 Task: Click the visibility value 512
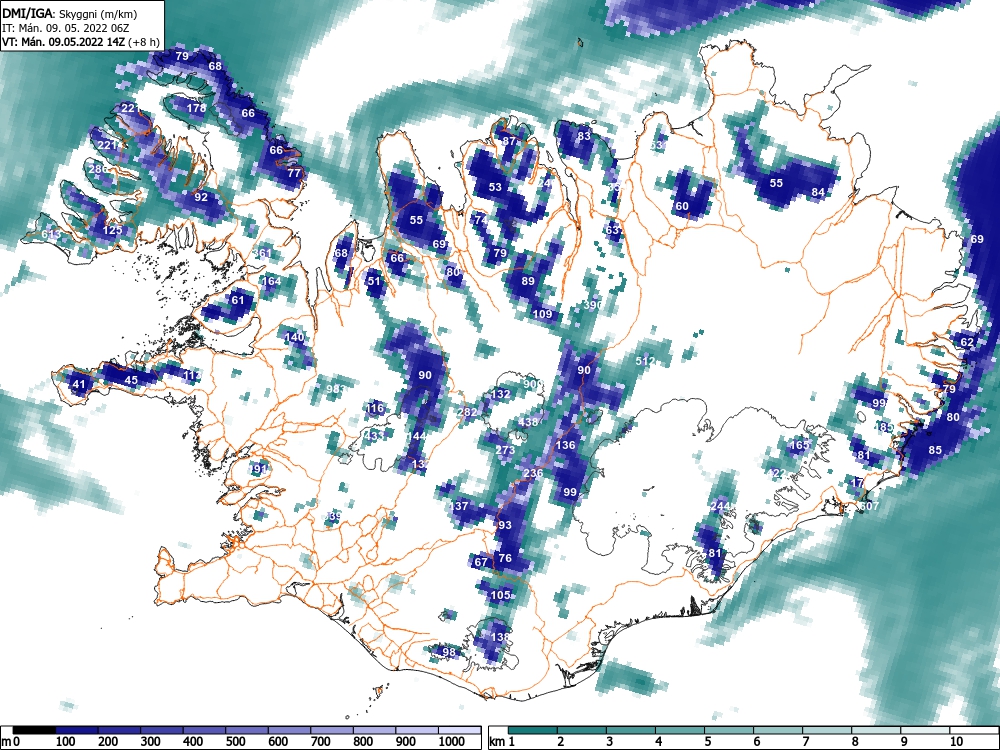(x=645, y=361)
